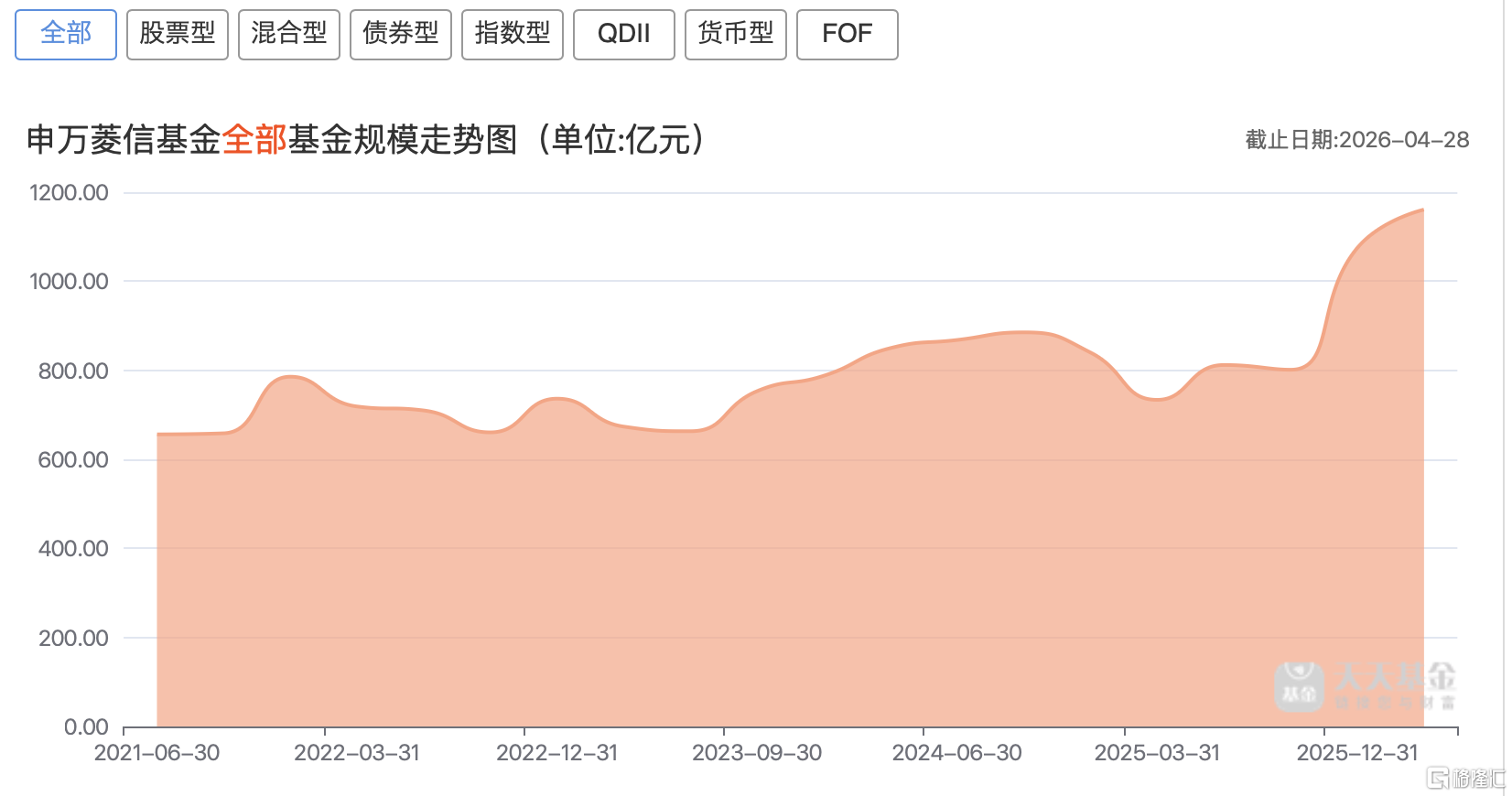
Task: Select the 全部 fund type tab
Action: 66,35
